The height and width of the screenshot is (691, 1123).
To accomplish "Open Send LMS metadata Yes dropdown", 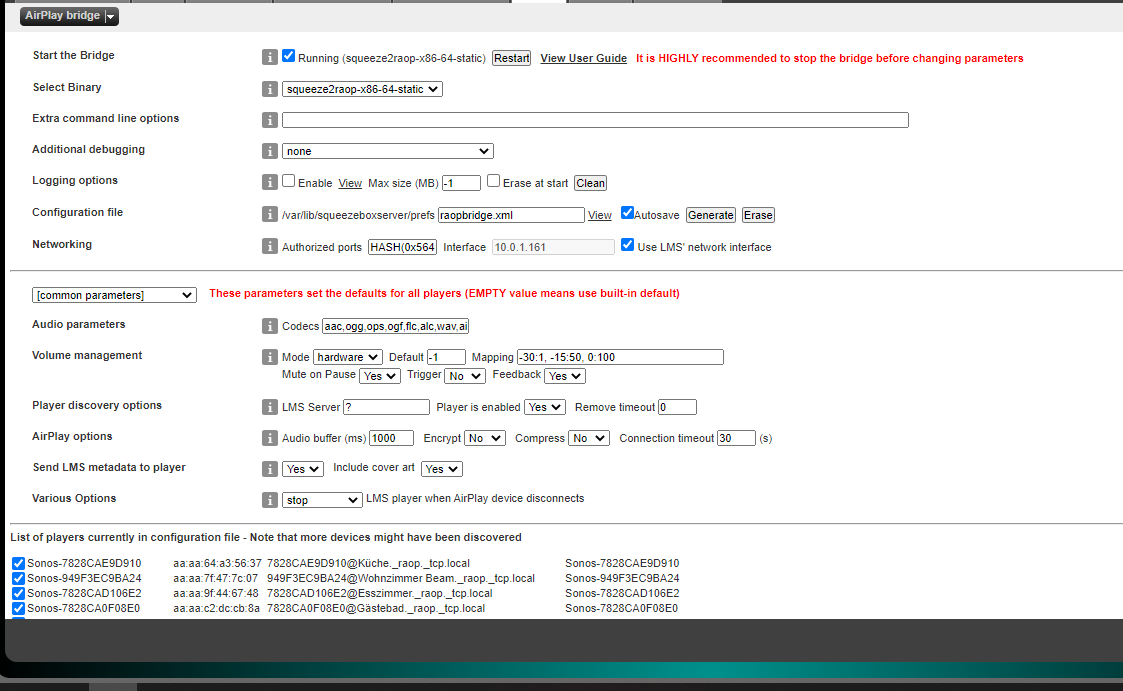I will (x=303, y=469).
